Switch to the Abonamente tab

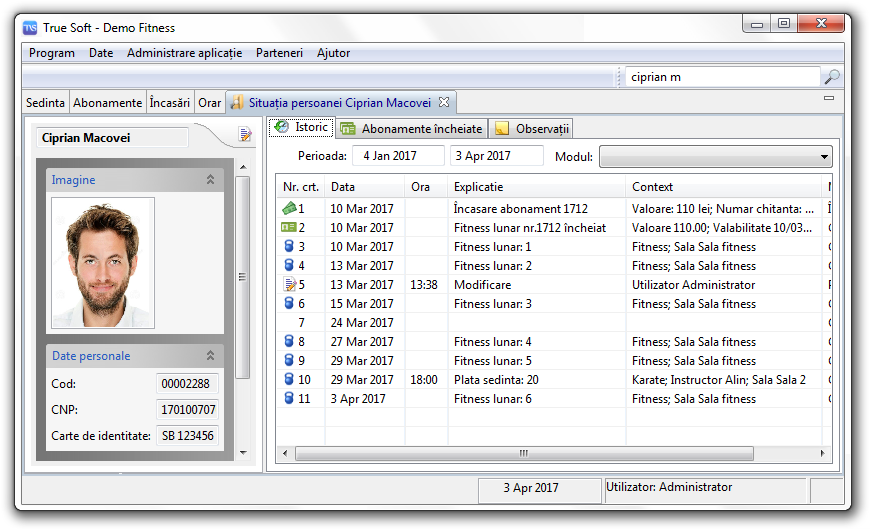(x=107, y=103)
